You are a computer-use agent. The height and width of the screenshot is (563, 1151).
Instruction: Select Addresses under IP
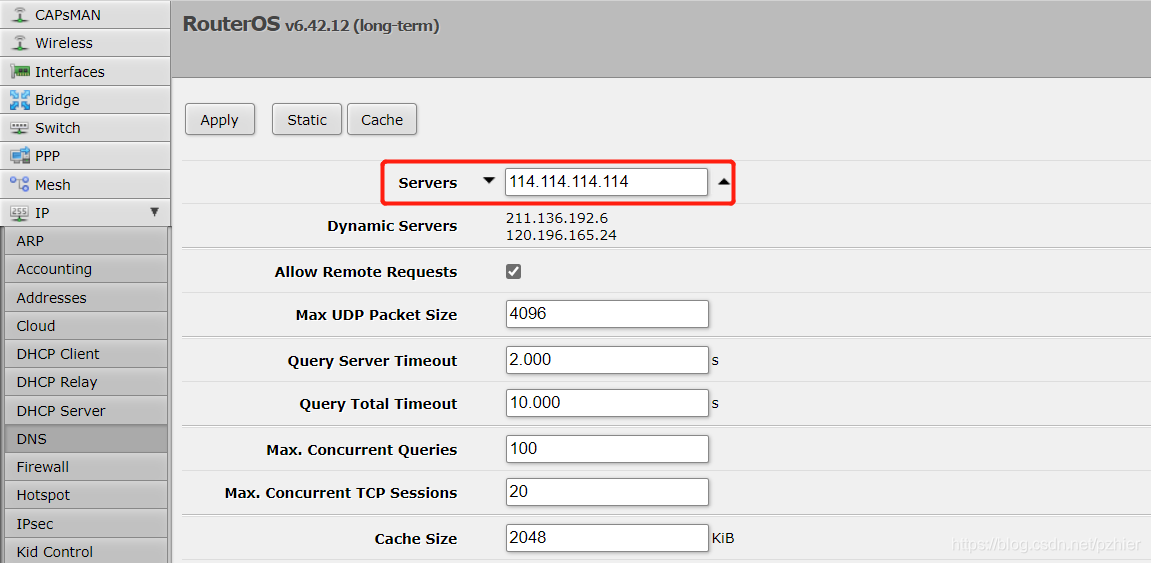point(85,297)
